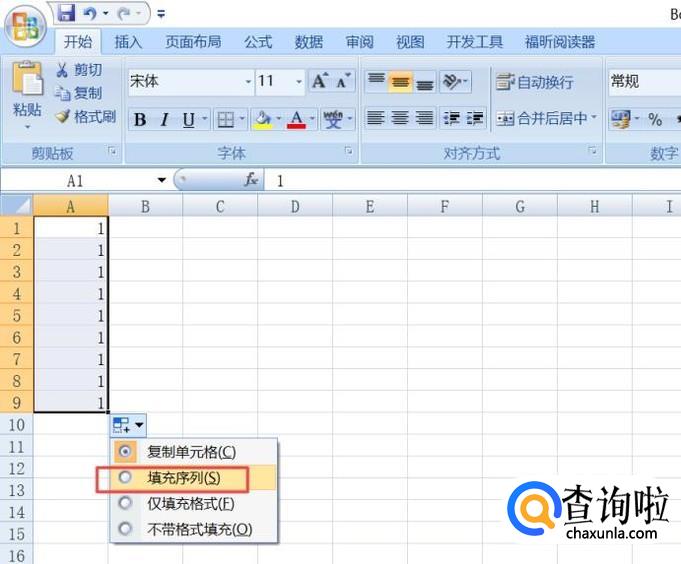Click the Increase Font Size icon
This screenshot has height=564, width=681.
(x=320, y=81)
